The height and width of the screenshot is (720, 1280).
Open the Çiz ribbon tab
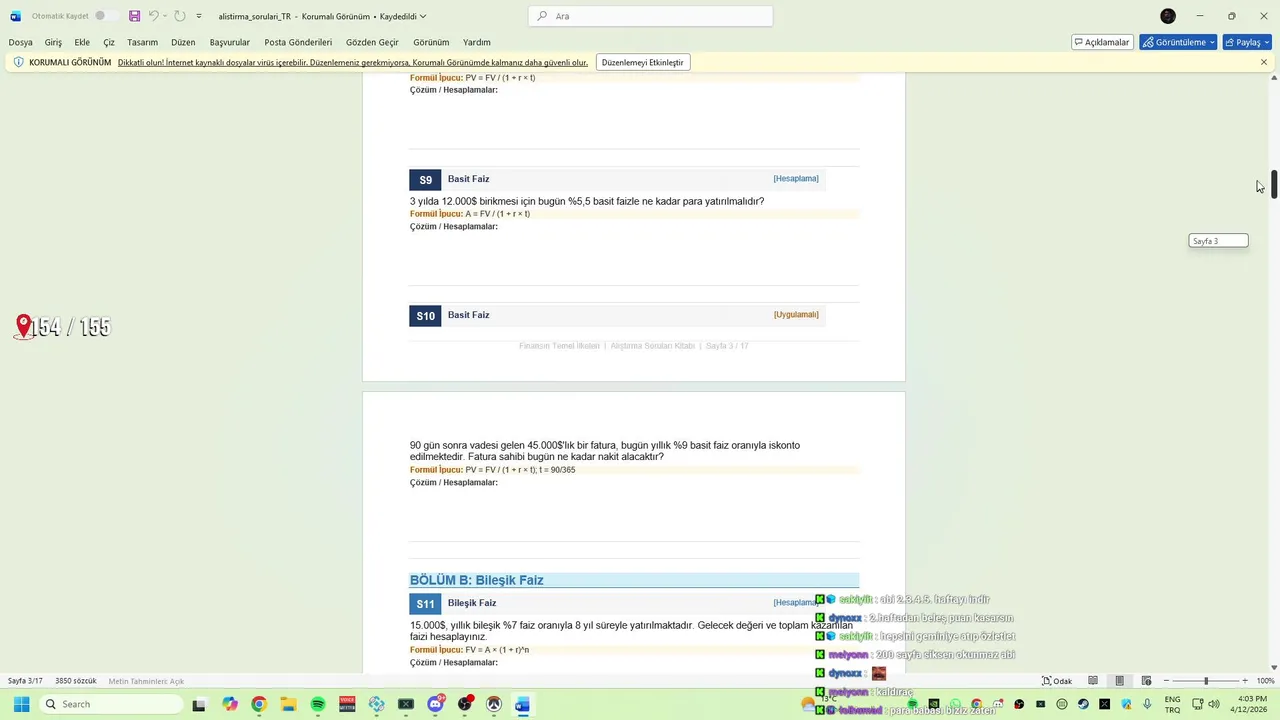pos(109,42)
